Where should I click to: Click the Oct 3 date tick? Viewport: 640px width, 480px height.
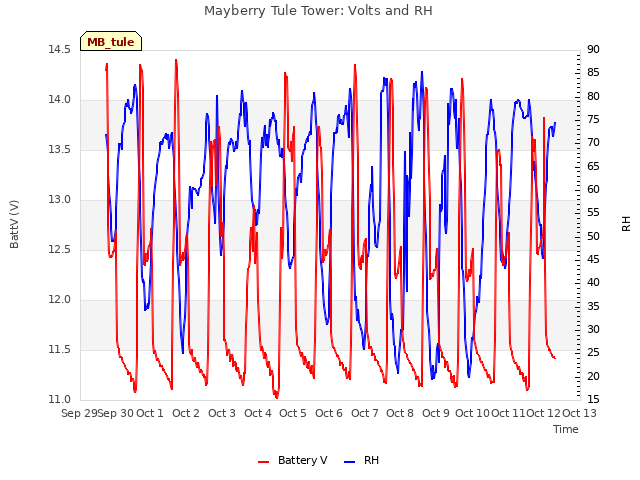[x=222, y=413]
